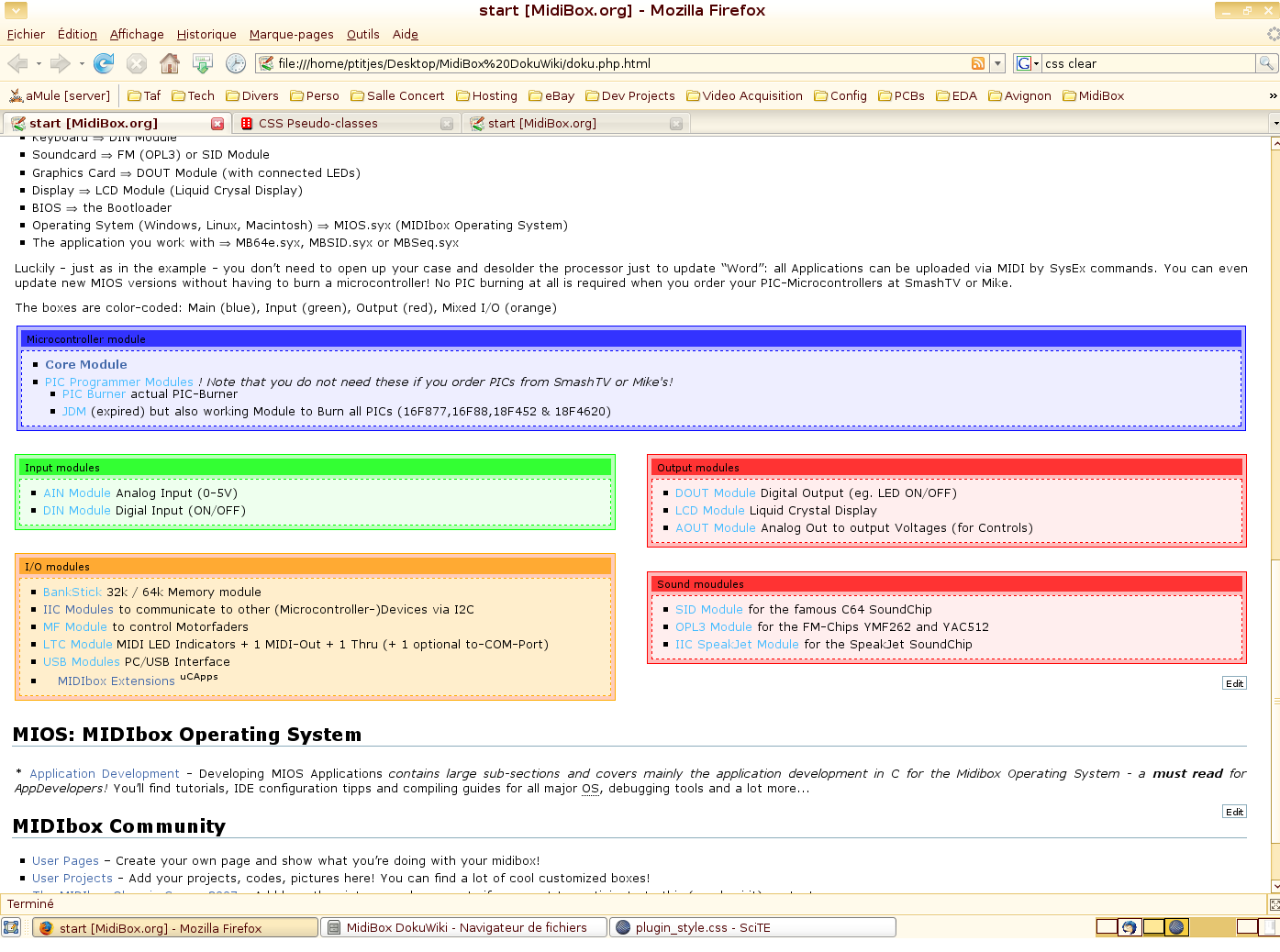Click Edit button below Sound modules
Image resolution: width=1280 pixels, height=952 pixels.
click(x=1235, y=683)
